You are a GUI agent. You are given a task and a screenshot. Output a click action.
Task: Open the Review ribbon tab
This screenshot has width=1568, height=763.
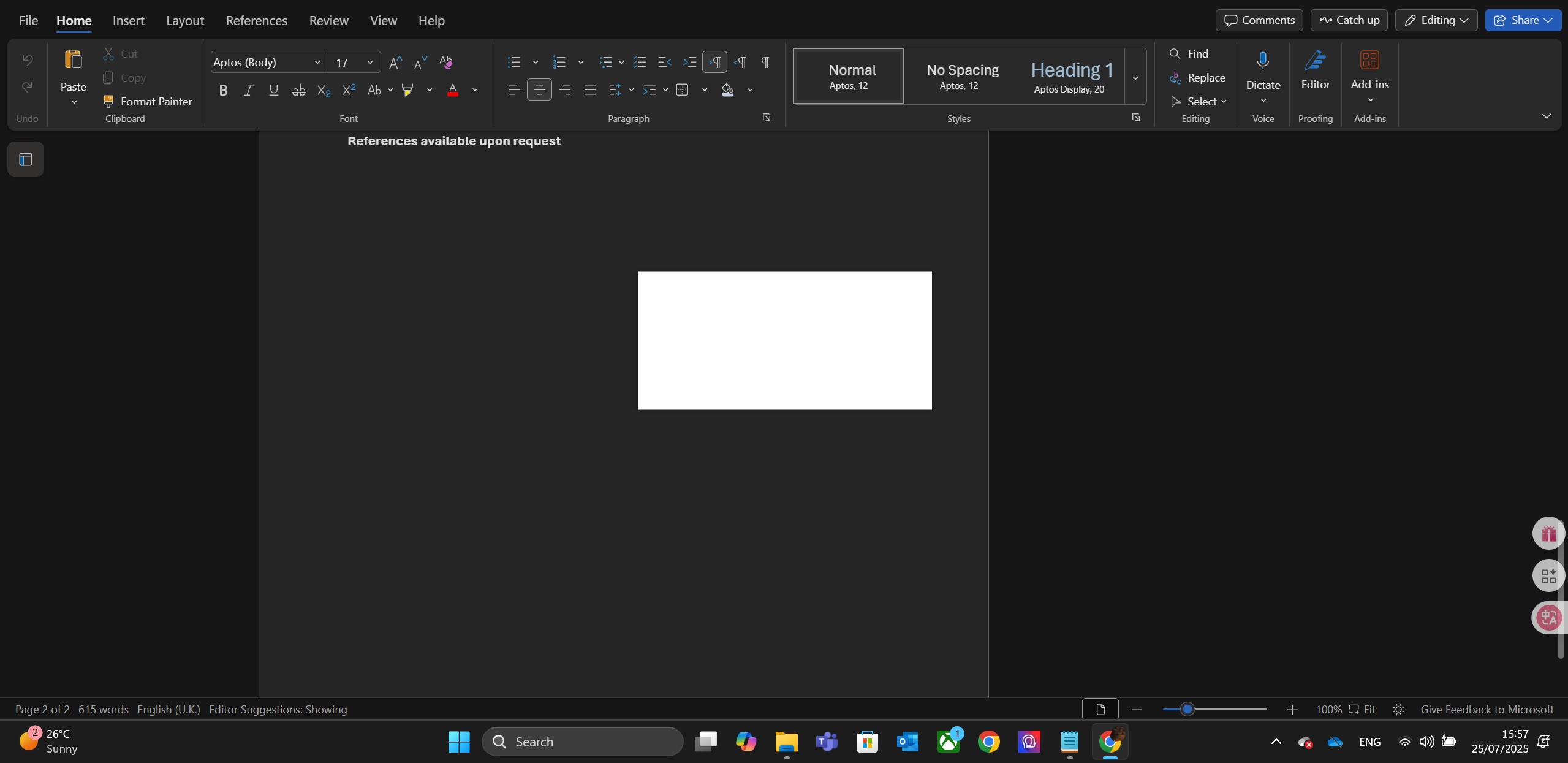coord(328,20)
